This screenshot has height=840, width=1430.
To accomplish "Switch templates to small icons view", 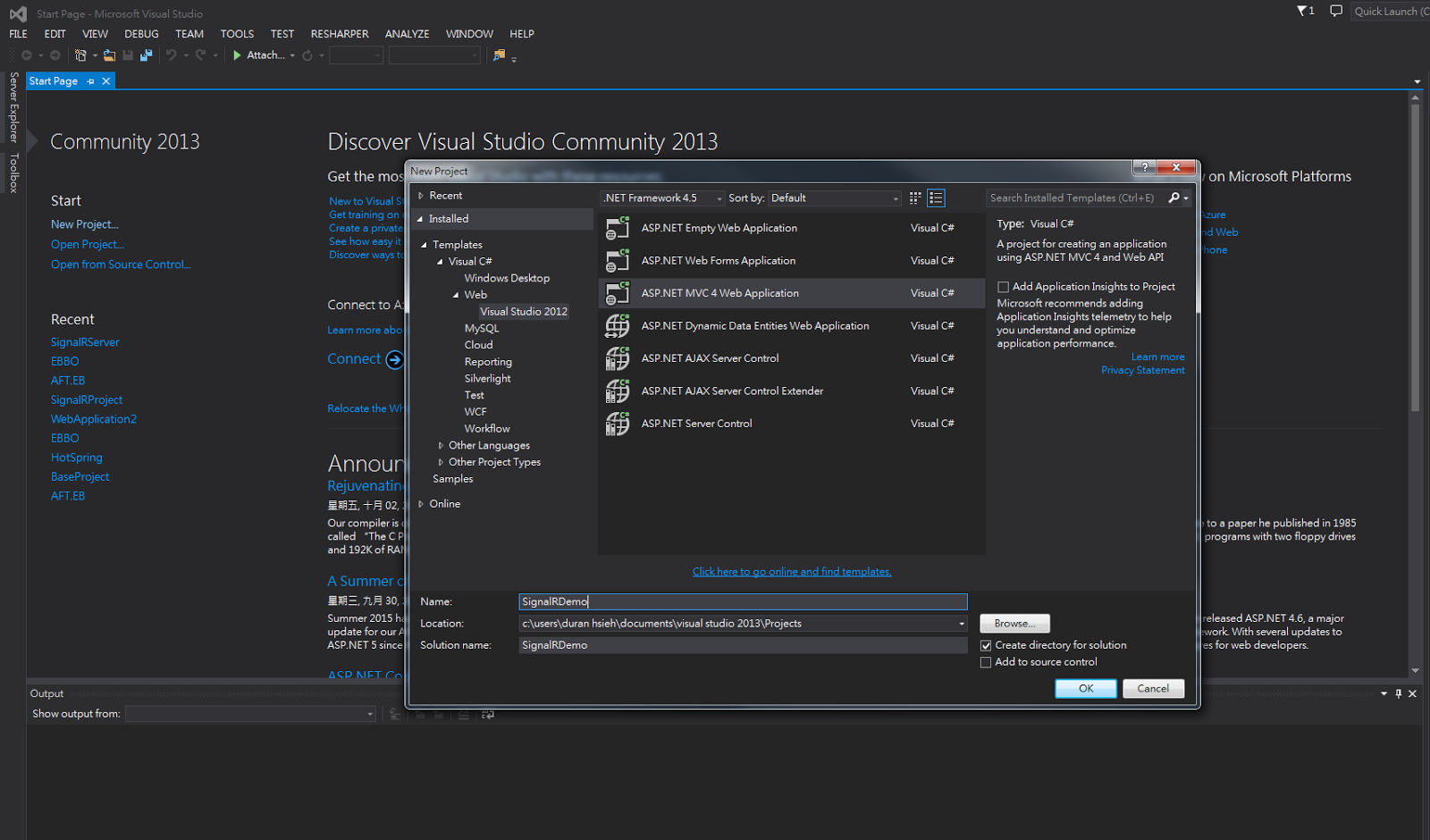I will pos(915,198).
